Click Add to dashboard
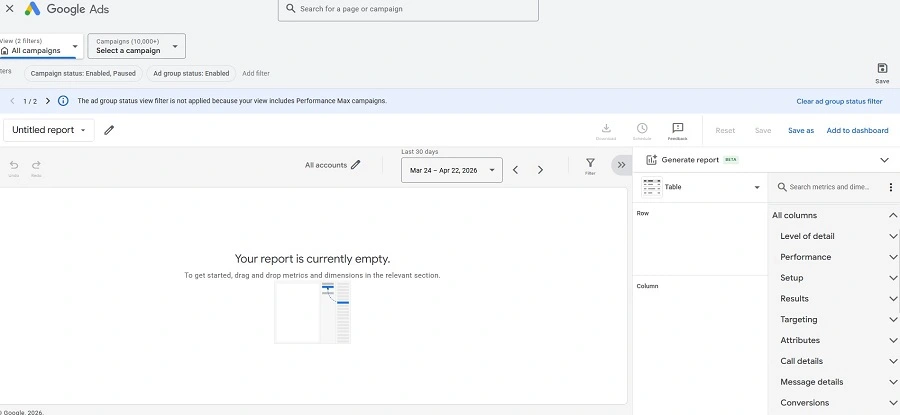900x415 pixels. tap(857, 130)
